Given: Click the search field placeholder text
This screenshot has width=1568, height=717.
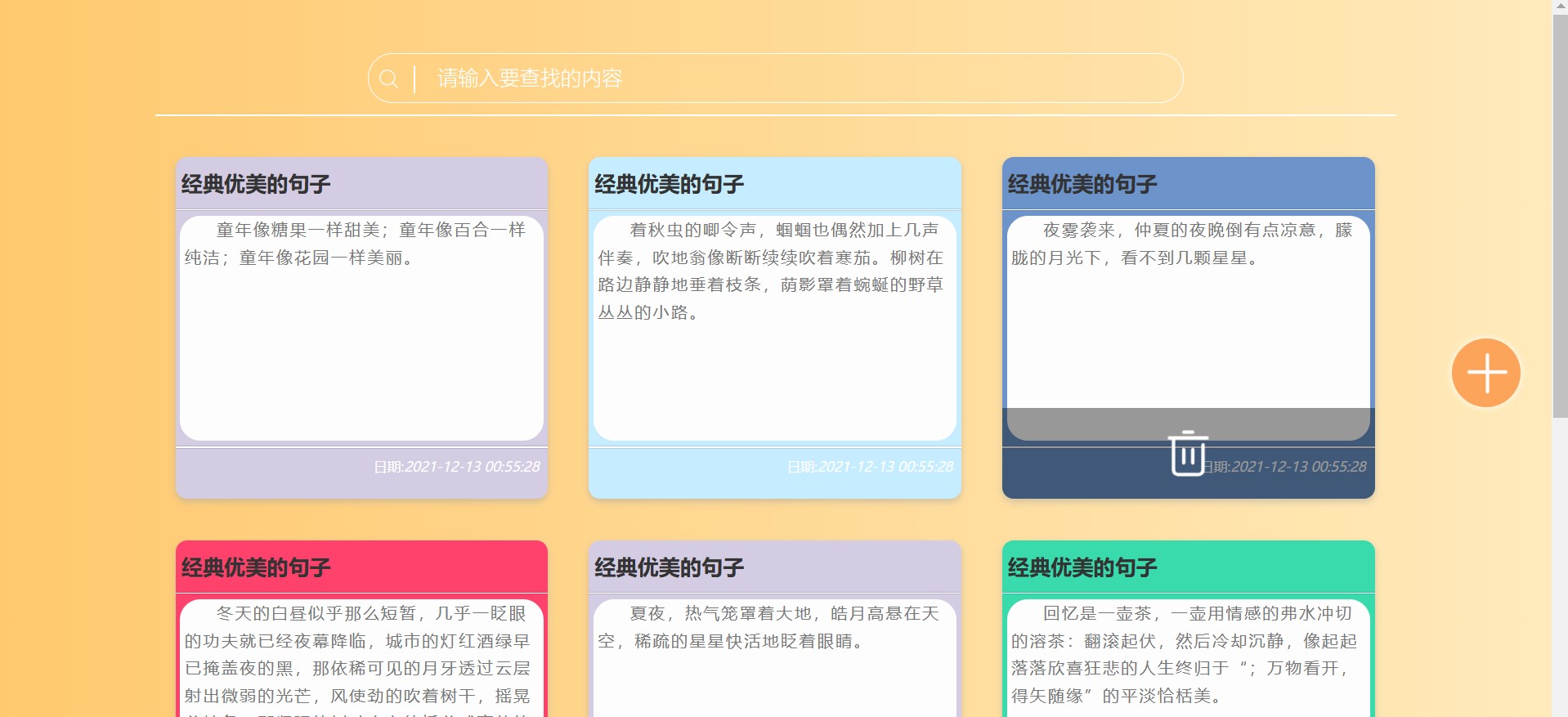Looking at the screenshot, I should (x=530, y=78).
